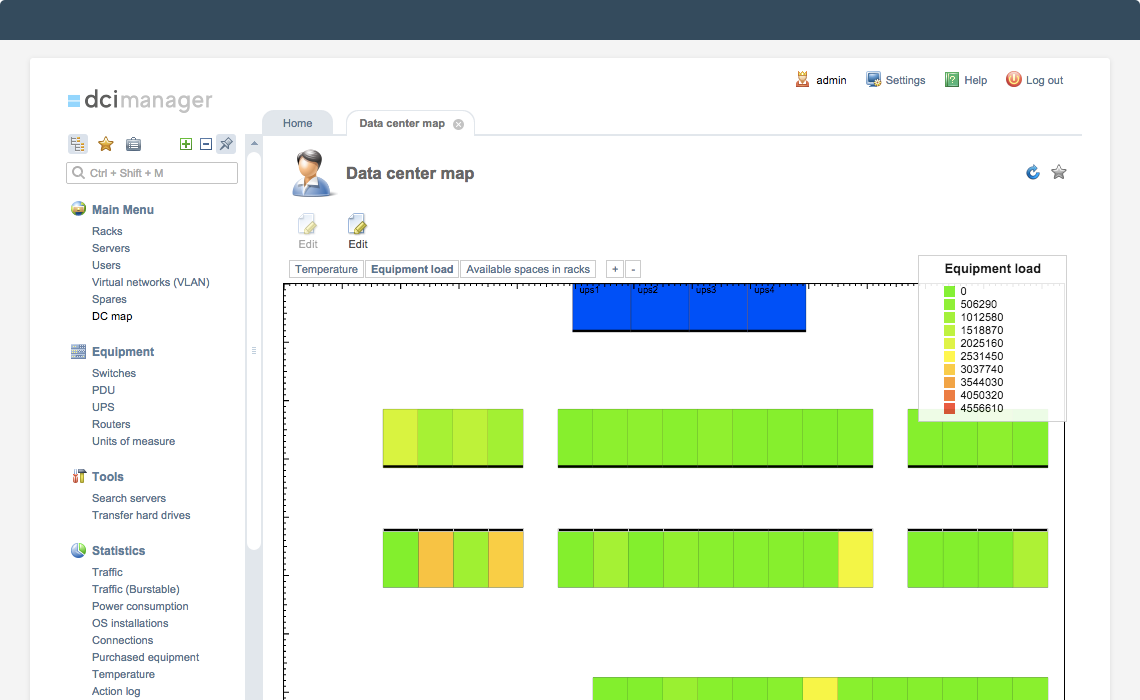Click the admin user icon
1140x700 pixels.
click(803, 80)
